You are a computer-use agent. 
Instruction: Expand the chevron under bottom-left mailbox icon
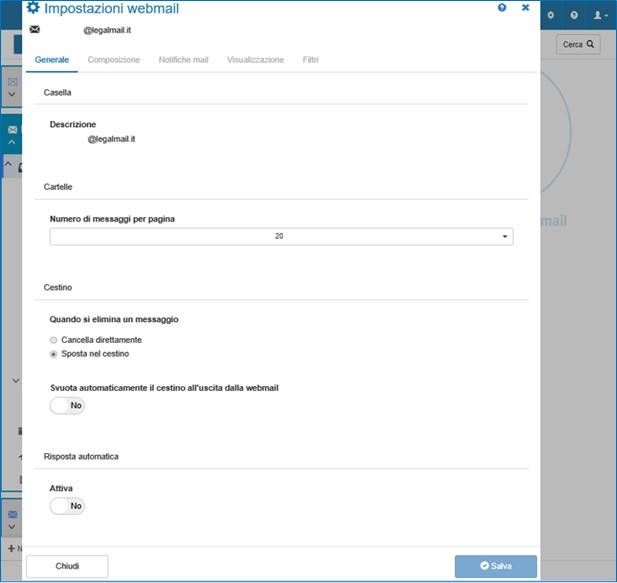tap(12, 529)
